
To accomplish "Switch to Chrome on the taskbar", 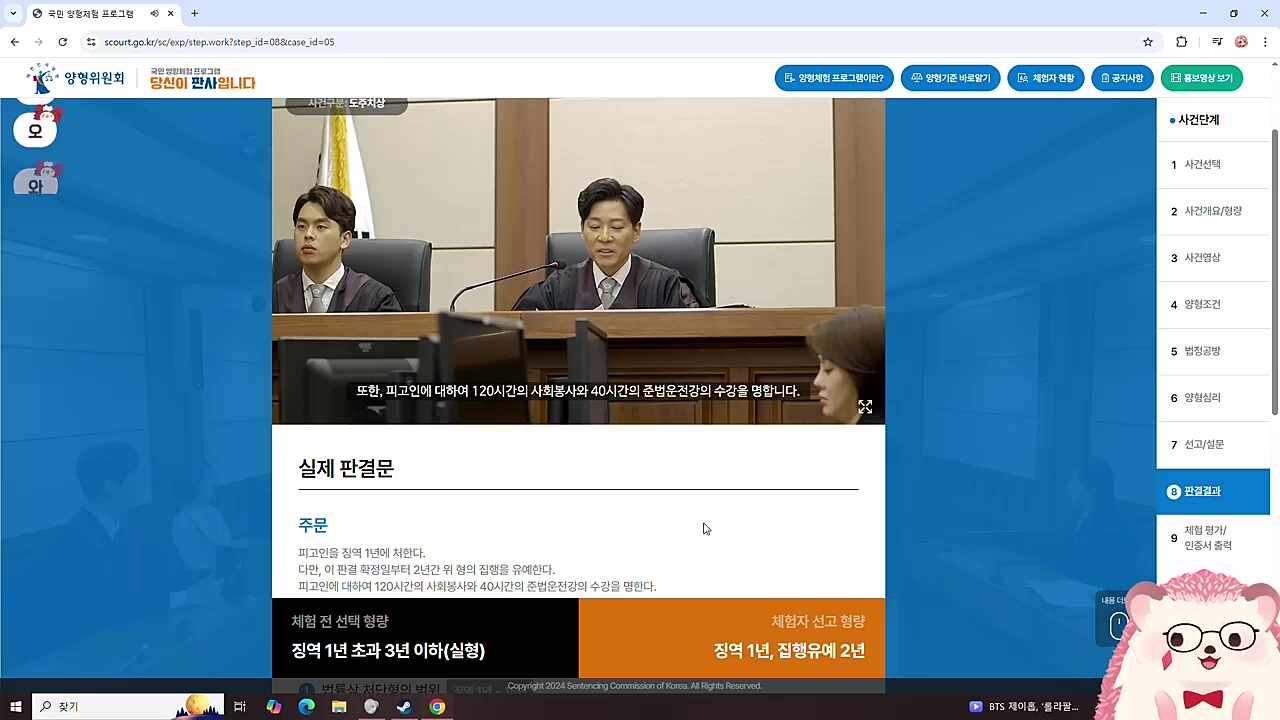I will [x=437, y=707].
